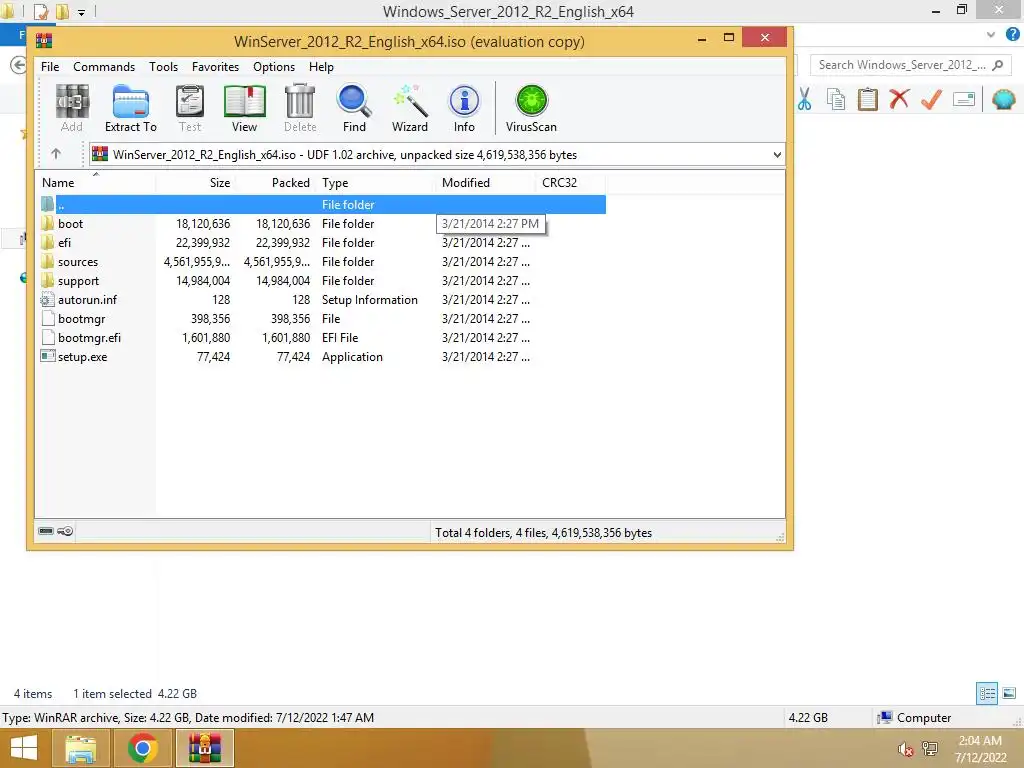This screenshot has height=768, width=1024.
Task: Click 'Setup Information' type text
Action: [x=370, y=300]
